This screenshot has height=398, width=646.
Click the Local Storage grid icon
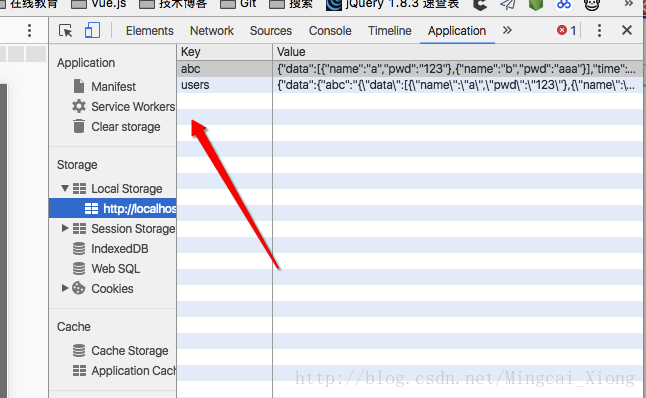coord(80,189)
